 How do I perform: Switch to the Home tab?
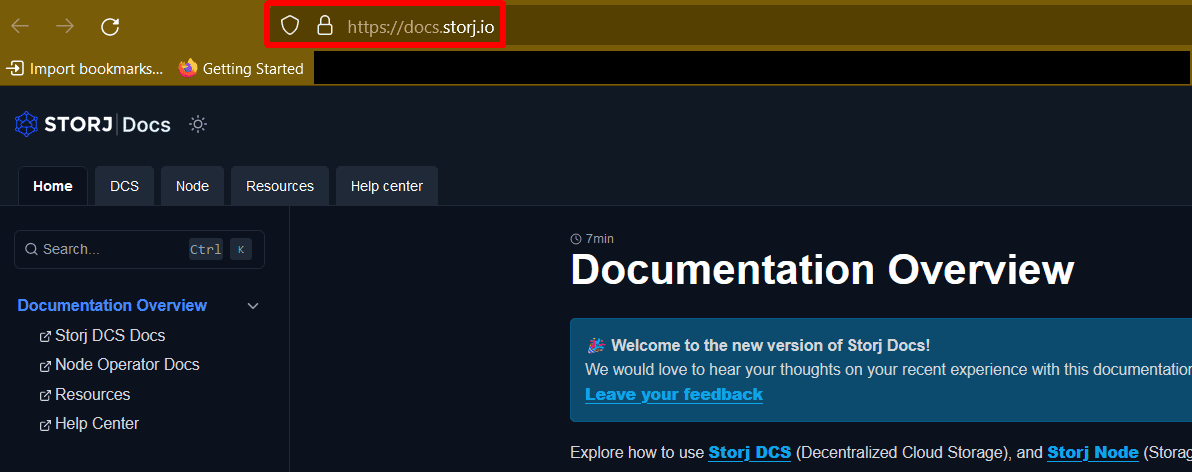pos(52,186)
